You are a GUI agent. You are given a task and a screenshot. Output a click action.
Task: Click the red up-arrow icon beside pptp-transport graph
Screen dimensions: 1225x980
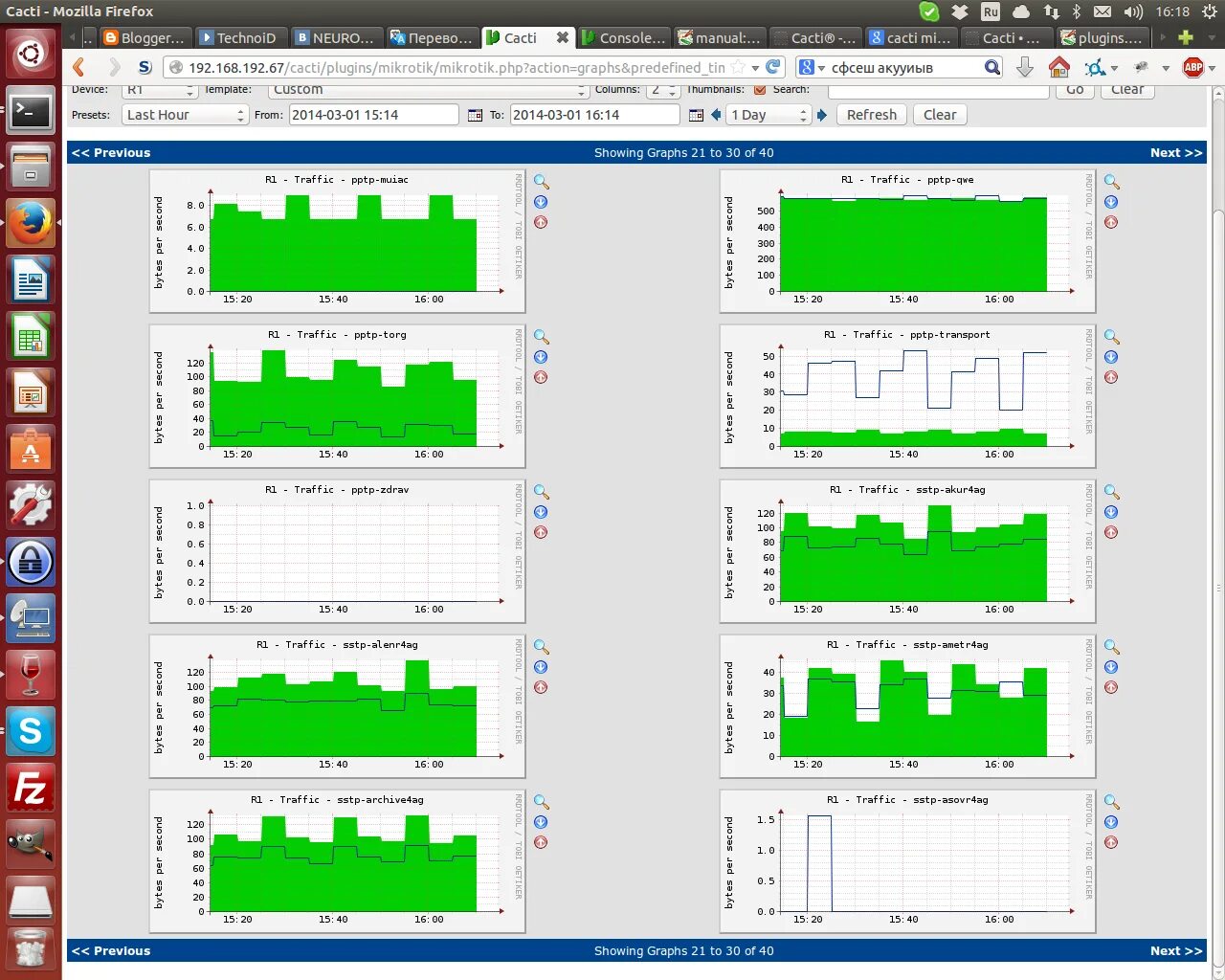(1111, 377)
